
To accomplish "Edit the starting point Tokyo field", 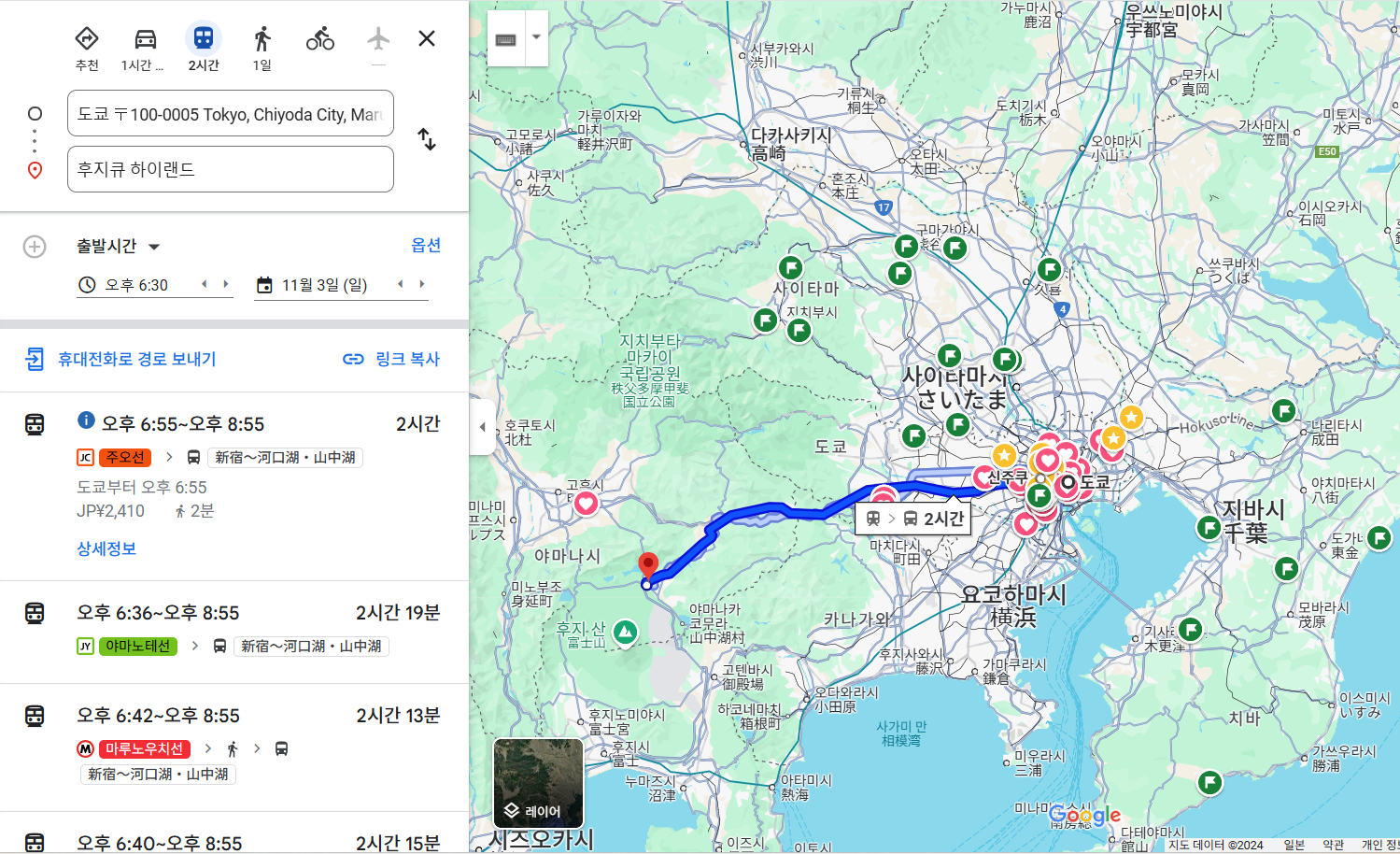I will pyautogui.click(x=231, y=113).
